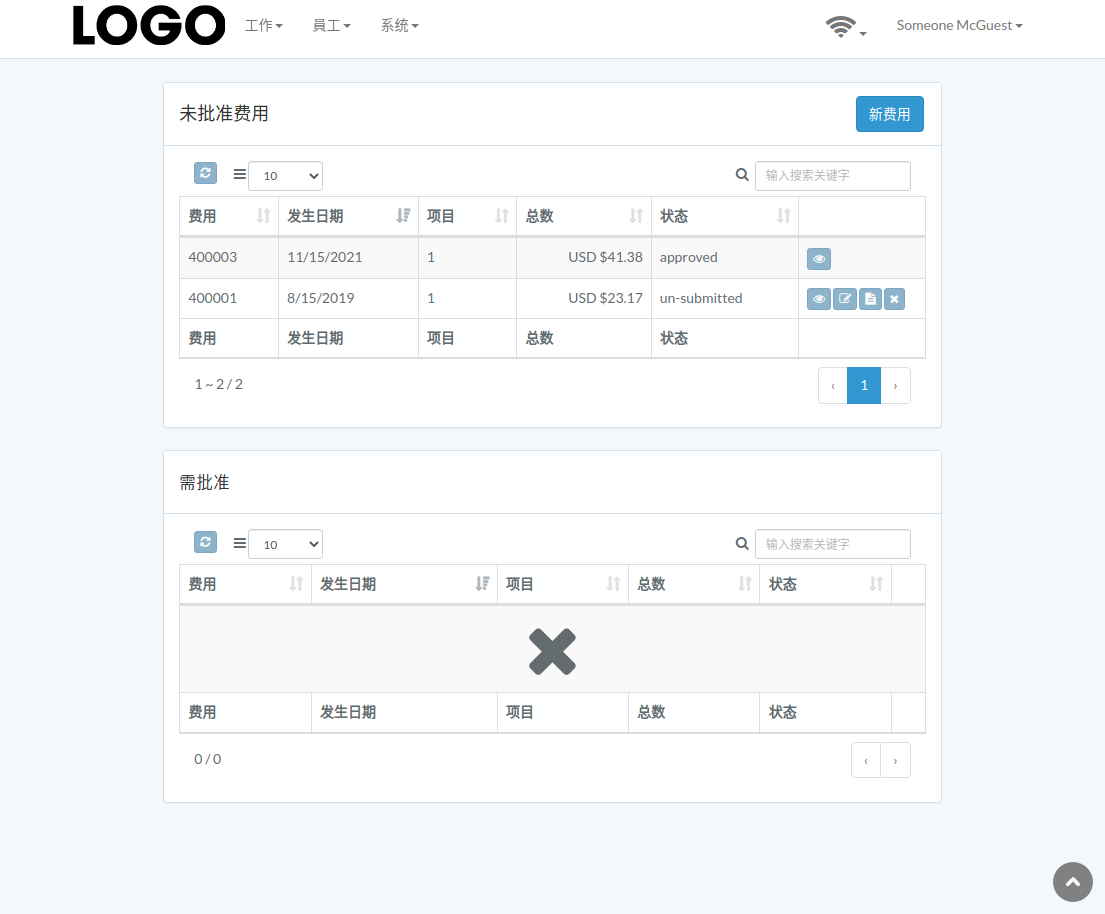
Task: Sort 未批准费用 table by 费用 column
Action: tap(229, 216)
